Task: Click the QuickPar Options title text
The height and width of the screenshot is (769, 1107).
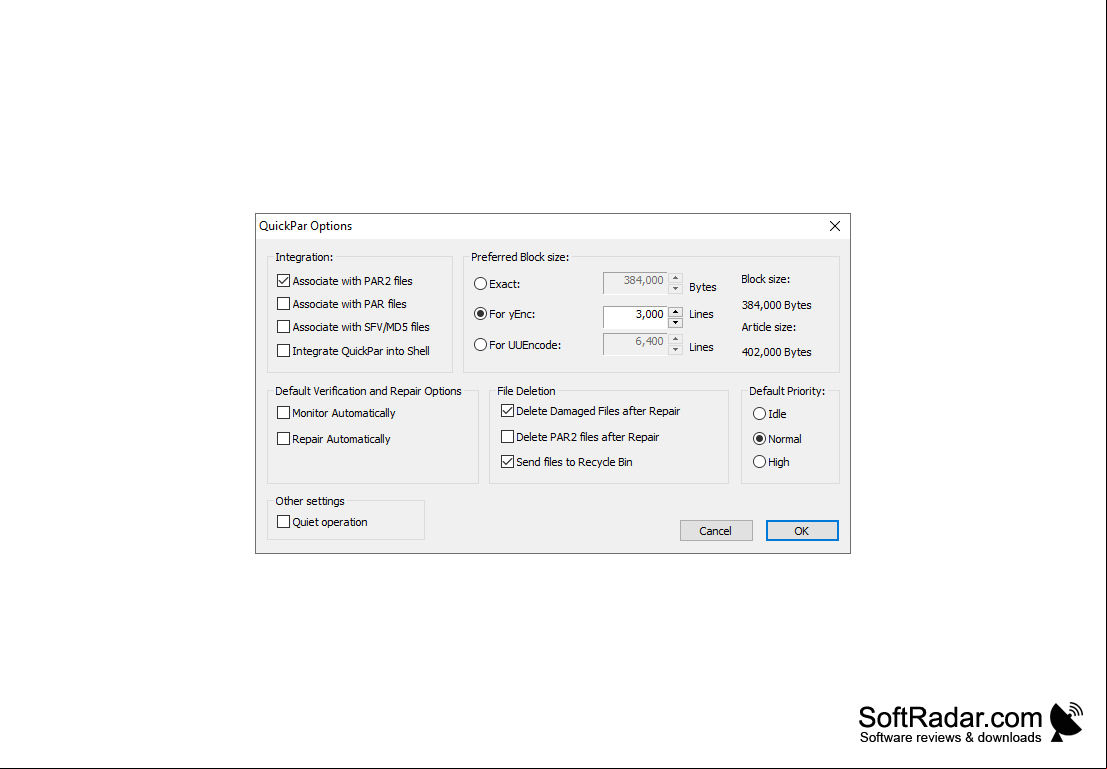Action: point(306,226)
